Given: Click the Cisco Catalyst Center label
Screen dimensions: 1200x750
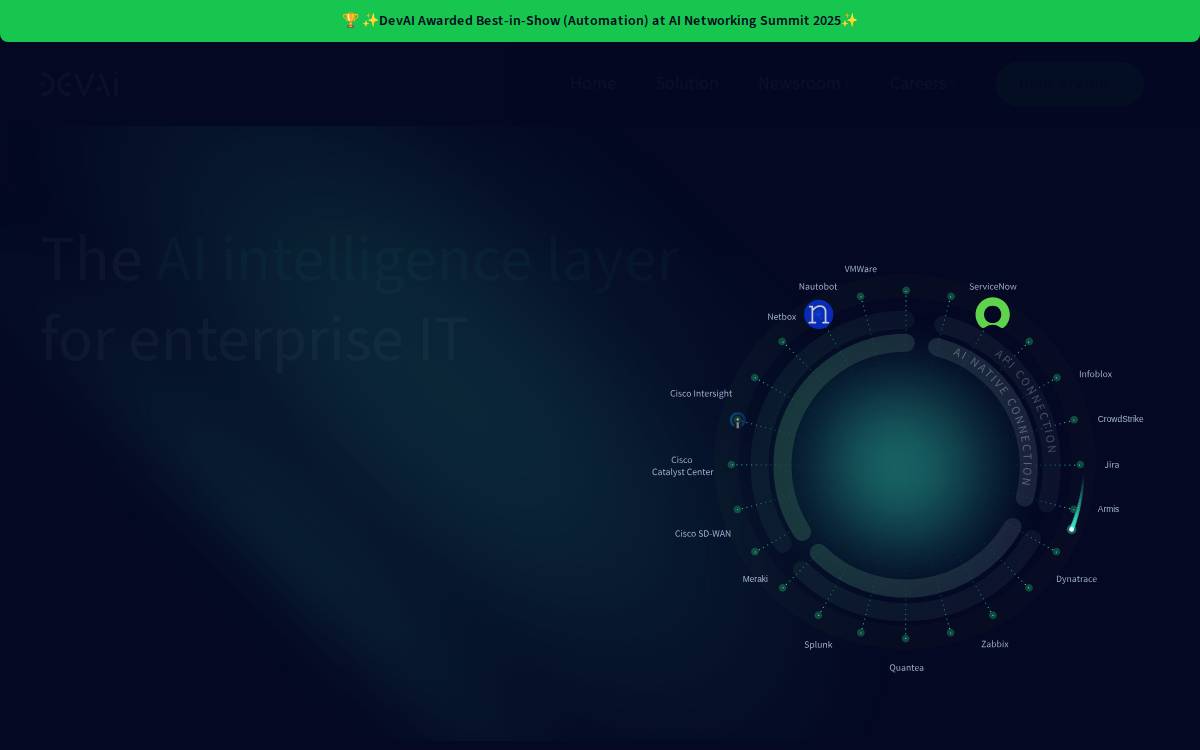Looking at the screenshot, I should click(683, 466).
